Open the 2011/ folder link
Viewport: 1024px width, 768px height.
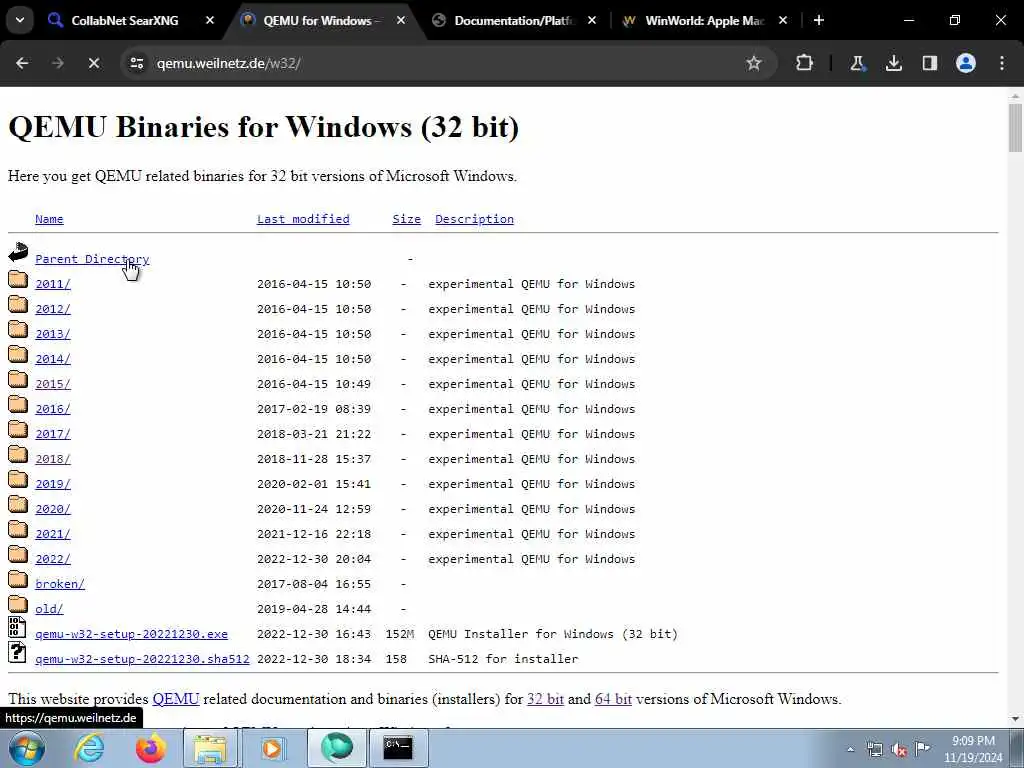53,284
